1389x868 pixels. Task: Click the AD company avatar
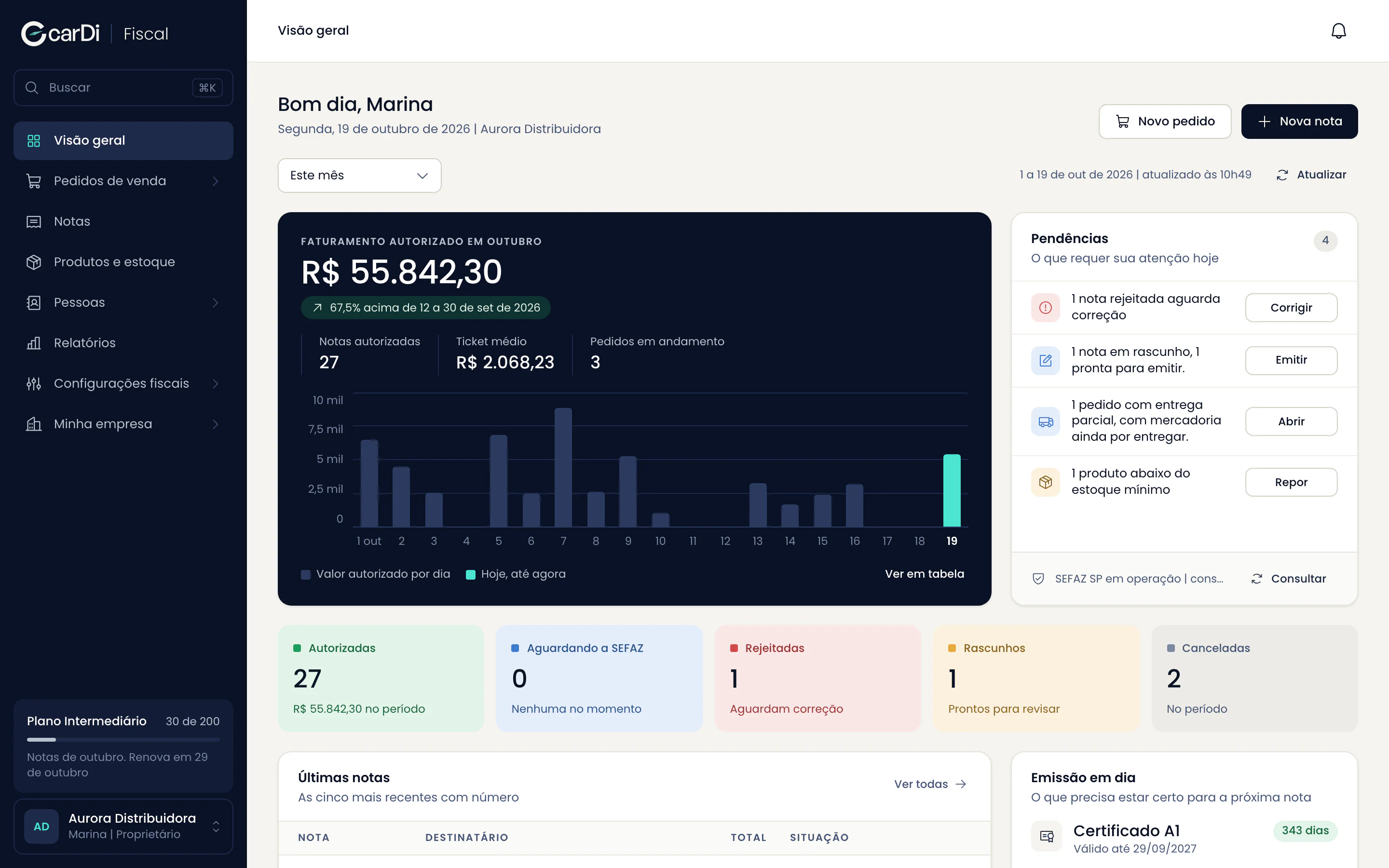[41, 826]
